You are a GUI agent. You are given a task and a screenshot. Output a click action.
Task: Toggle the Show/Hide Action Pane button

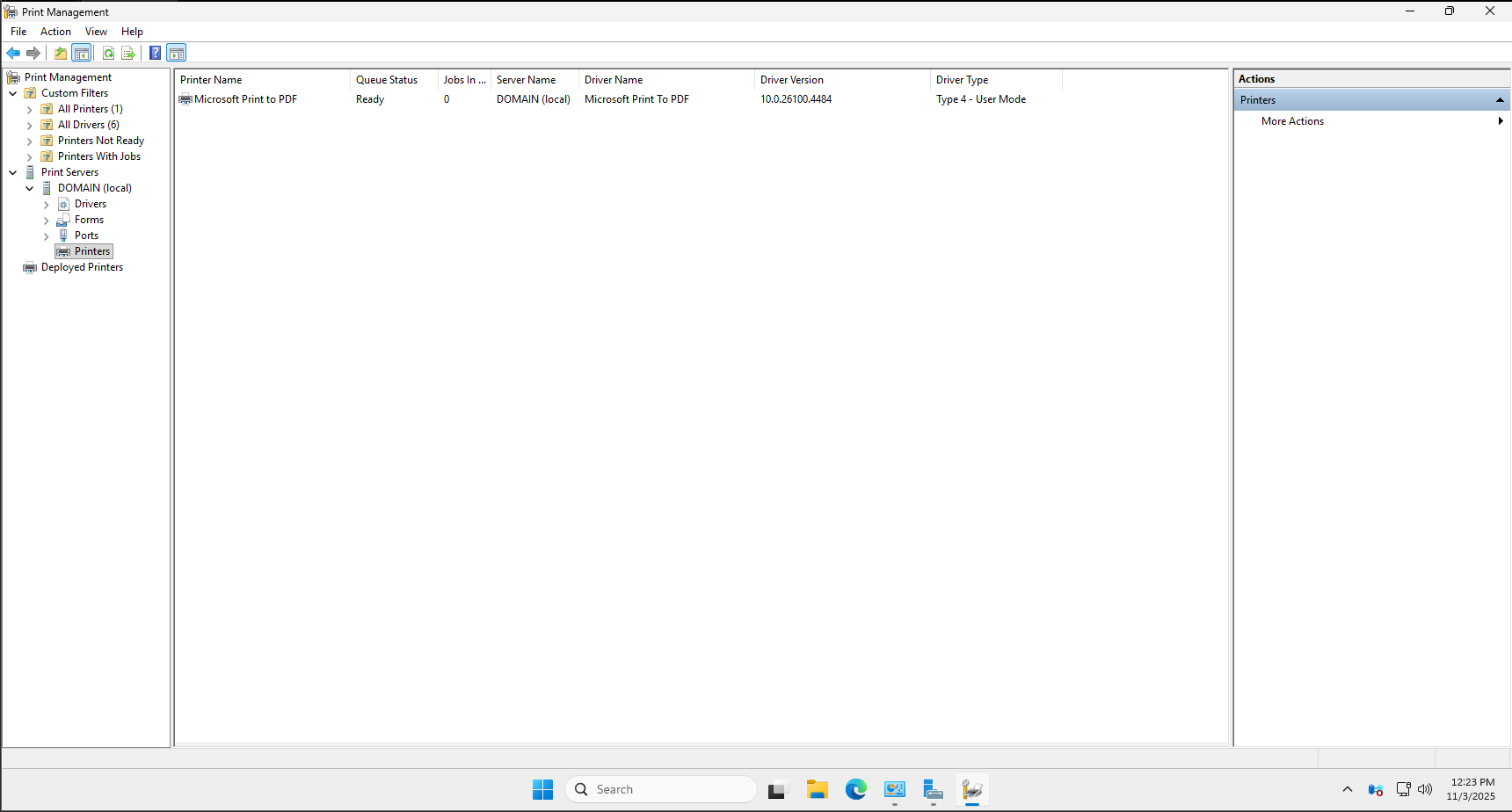tap(177, 53)
